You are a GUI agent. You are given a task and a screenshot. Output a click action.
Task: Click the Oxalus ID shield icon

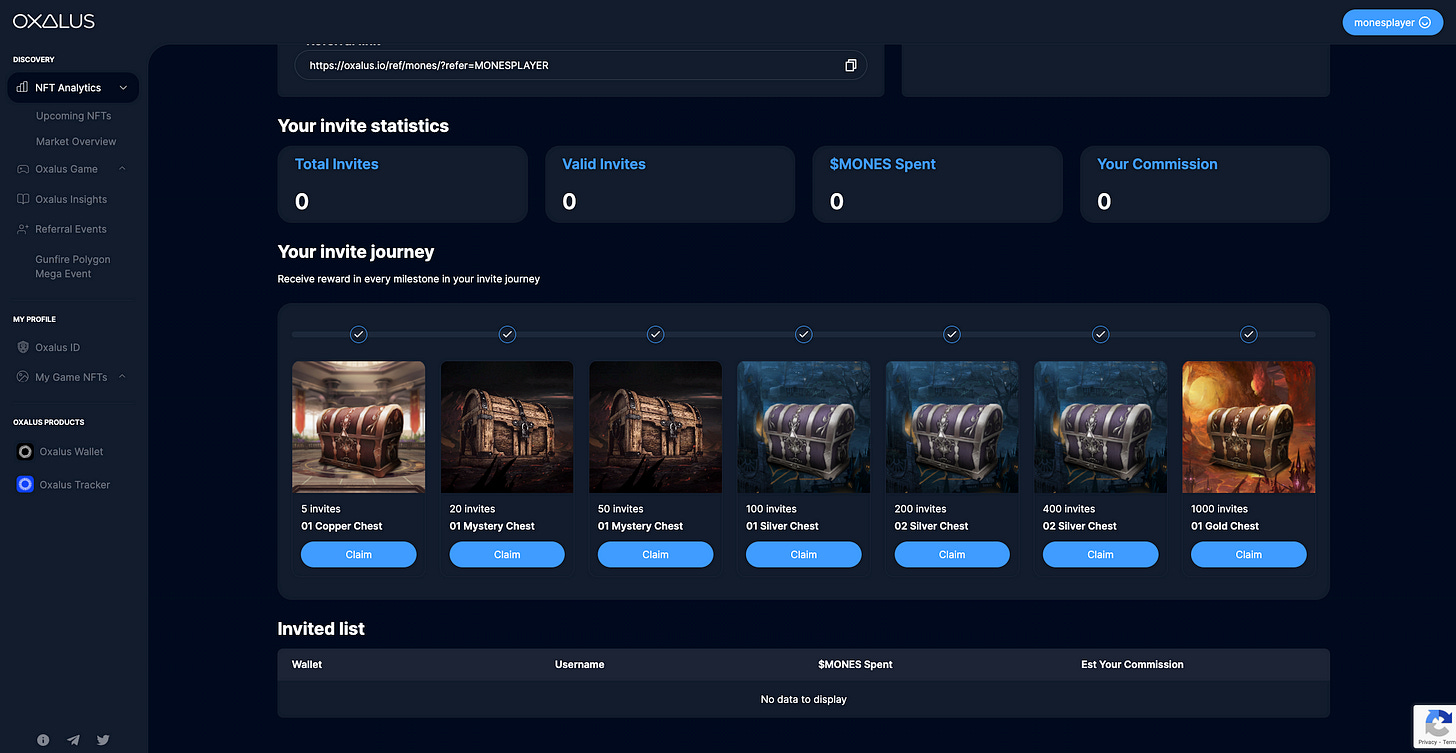click(x=24, y=347)
